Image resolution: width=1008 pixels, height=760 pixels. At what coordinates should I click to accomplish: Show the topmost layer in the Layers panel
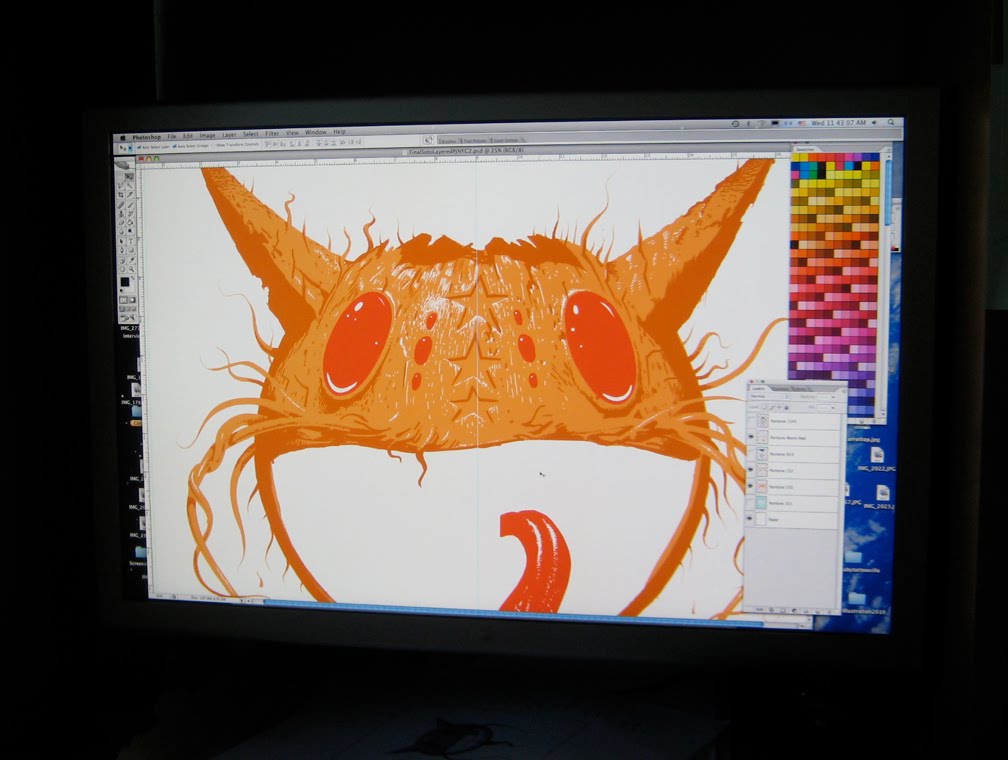click(x=751, y=421)
